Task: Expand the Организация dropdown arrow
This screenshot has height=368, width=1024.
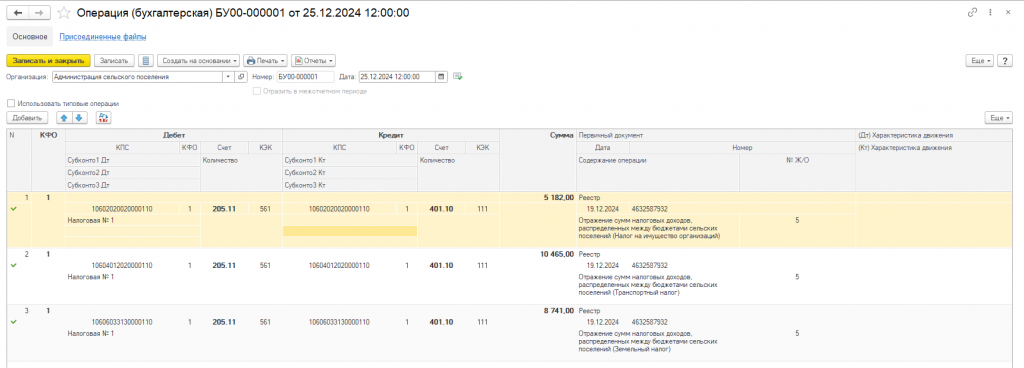Action: coord(228,76)
